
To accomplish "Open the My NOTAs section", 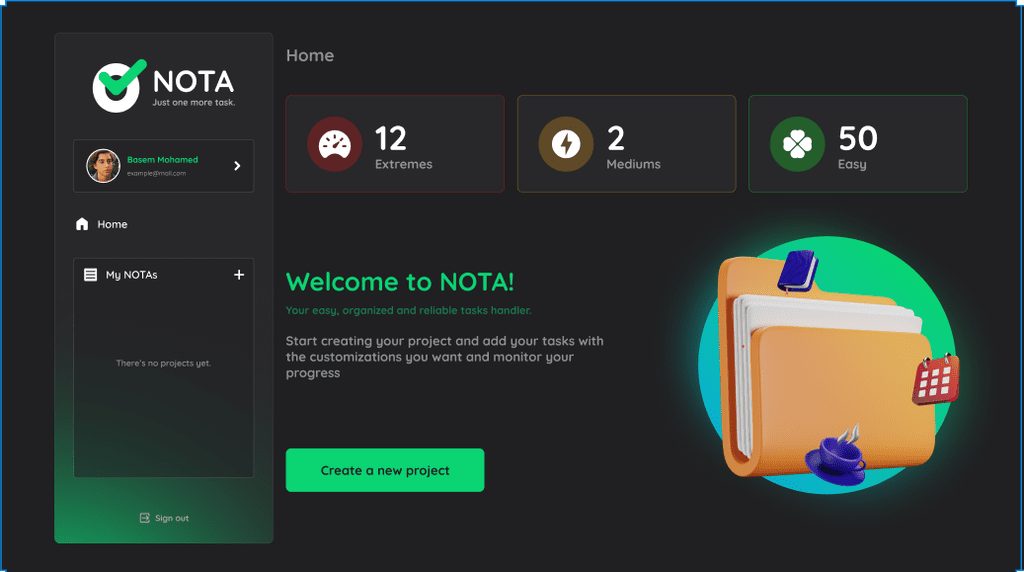I will click(x=132, y=275).
